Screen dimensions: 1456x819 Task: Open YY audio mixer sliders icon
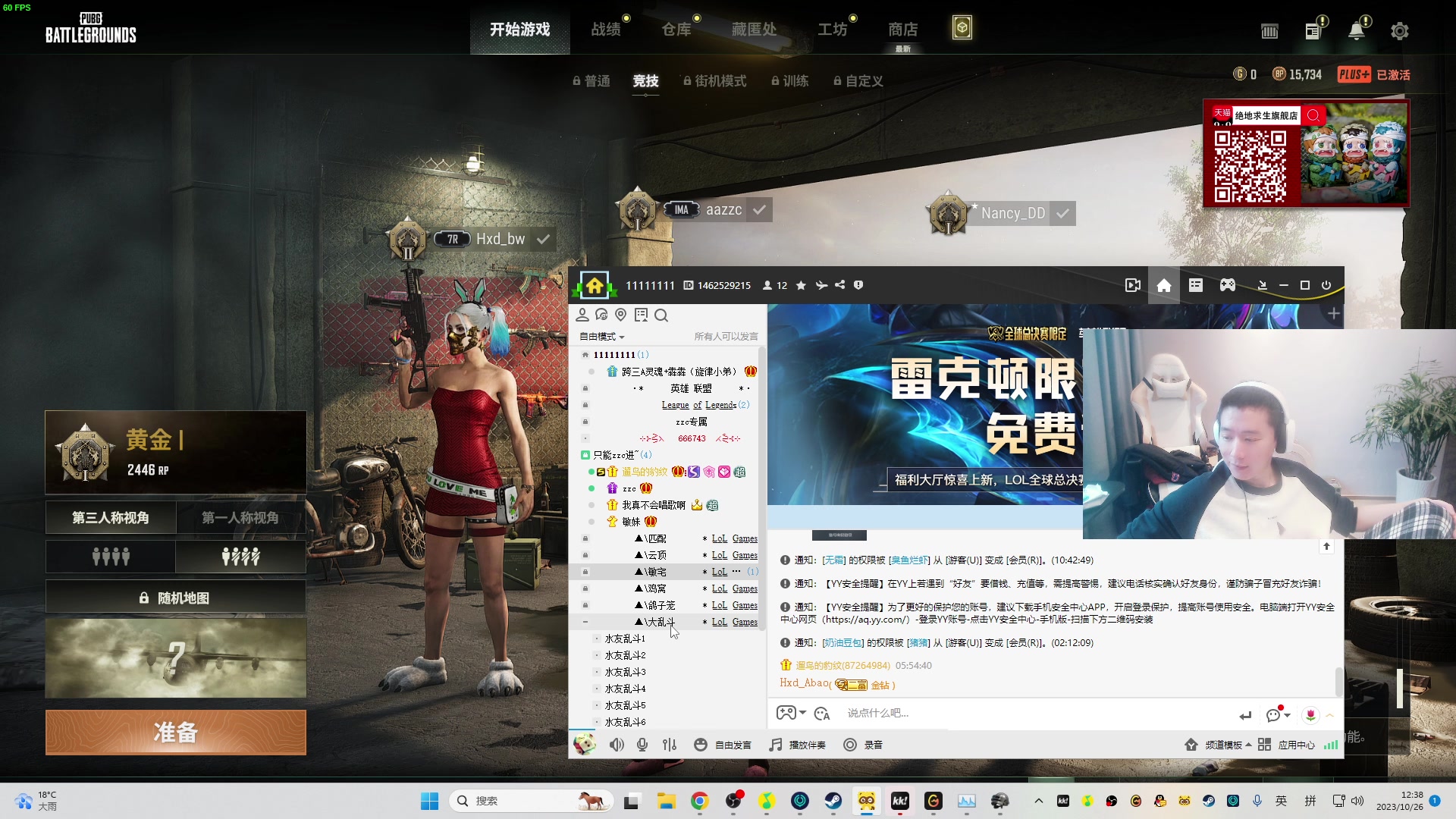pyautogui.click(x=670, y=745)
